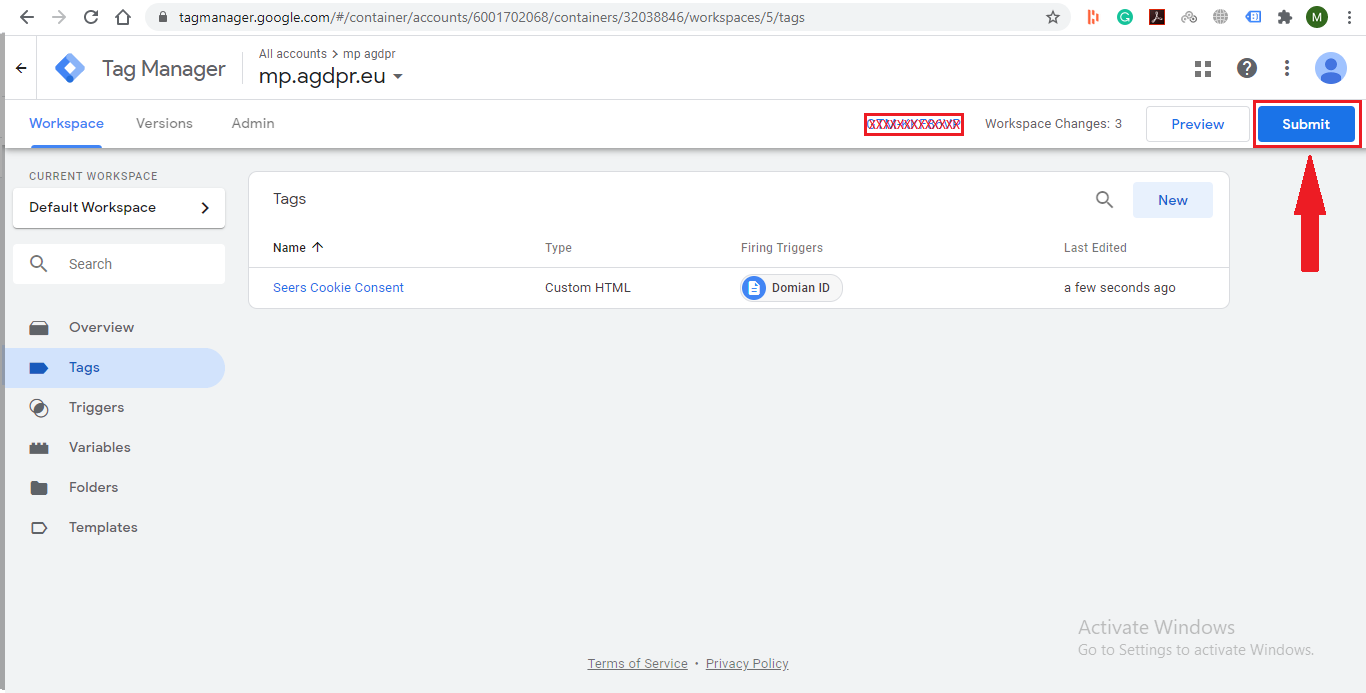Switch to the Versions tab
This screenshot has width=1366, height=693.
click(x=164, y=123)
